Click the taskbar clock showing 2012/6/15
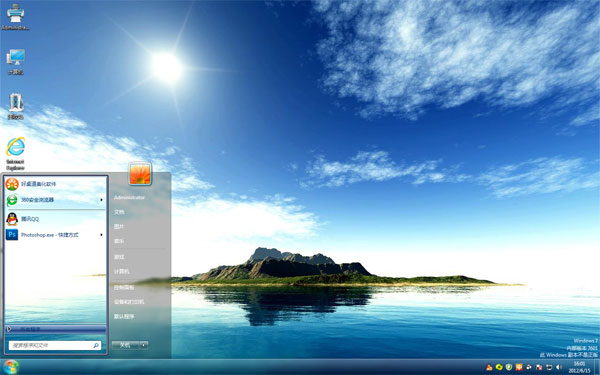The height and width of the screenshot is (375, 600). (x=579, y=367)
